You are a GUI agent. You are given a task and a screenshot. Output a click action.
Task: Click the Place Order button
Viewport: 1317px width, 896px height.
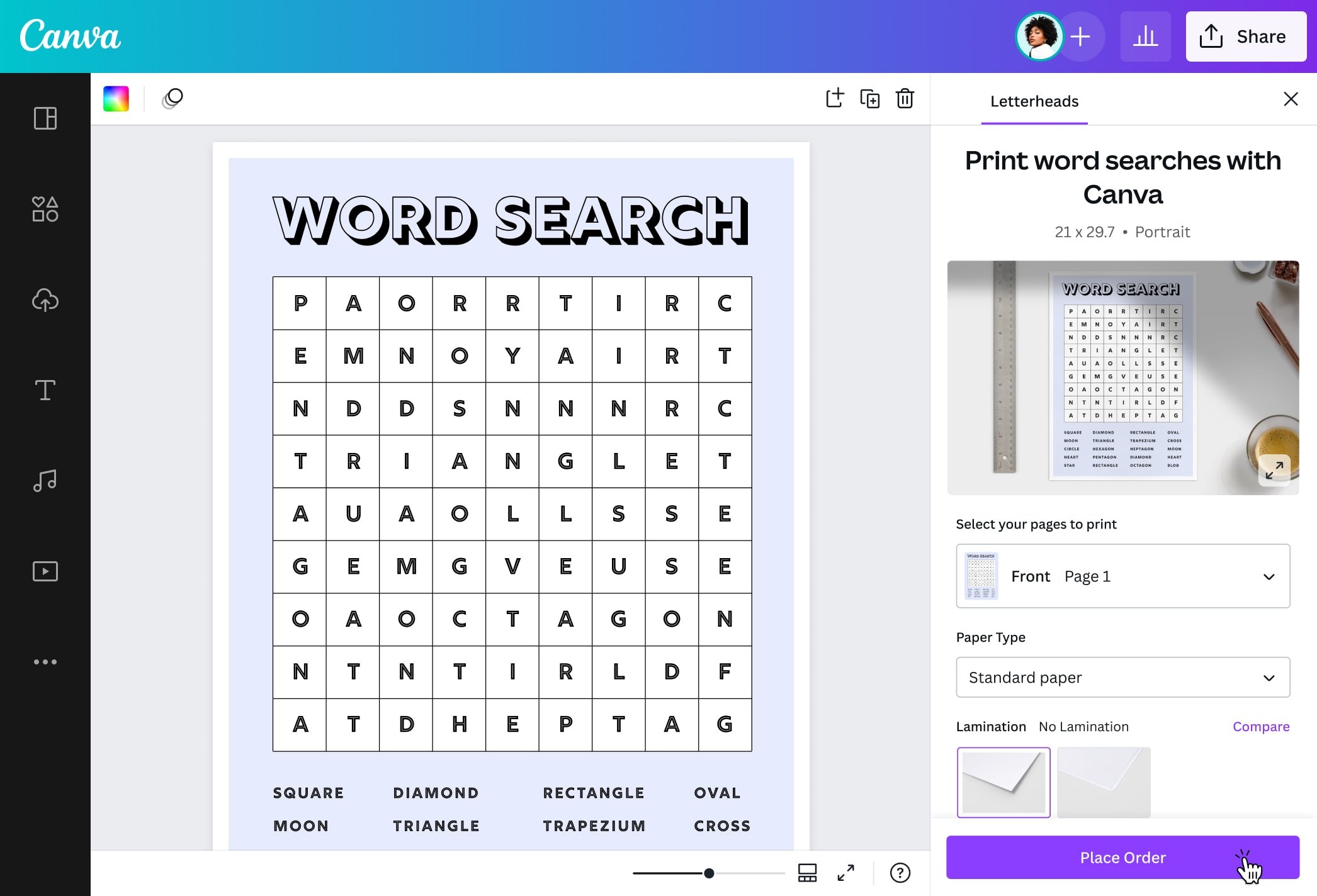(x=1122, y=857)
